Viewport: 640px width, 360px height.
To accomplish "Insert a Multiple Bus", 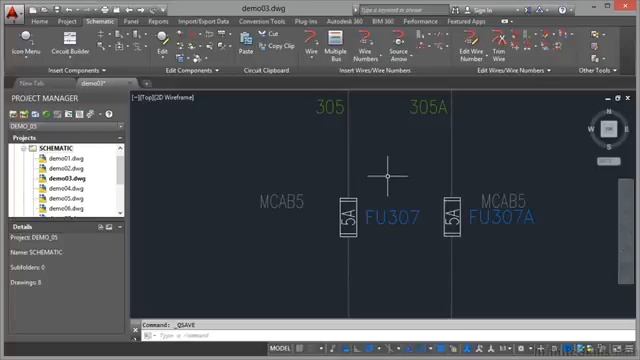I will (336, 46).
